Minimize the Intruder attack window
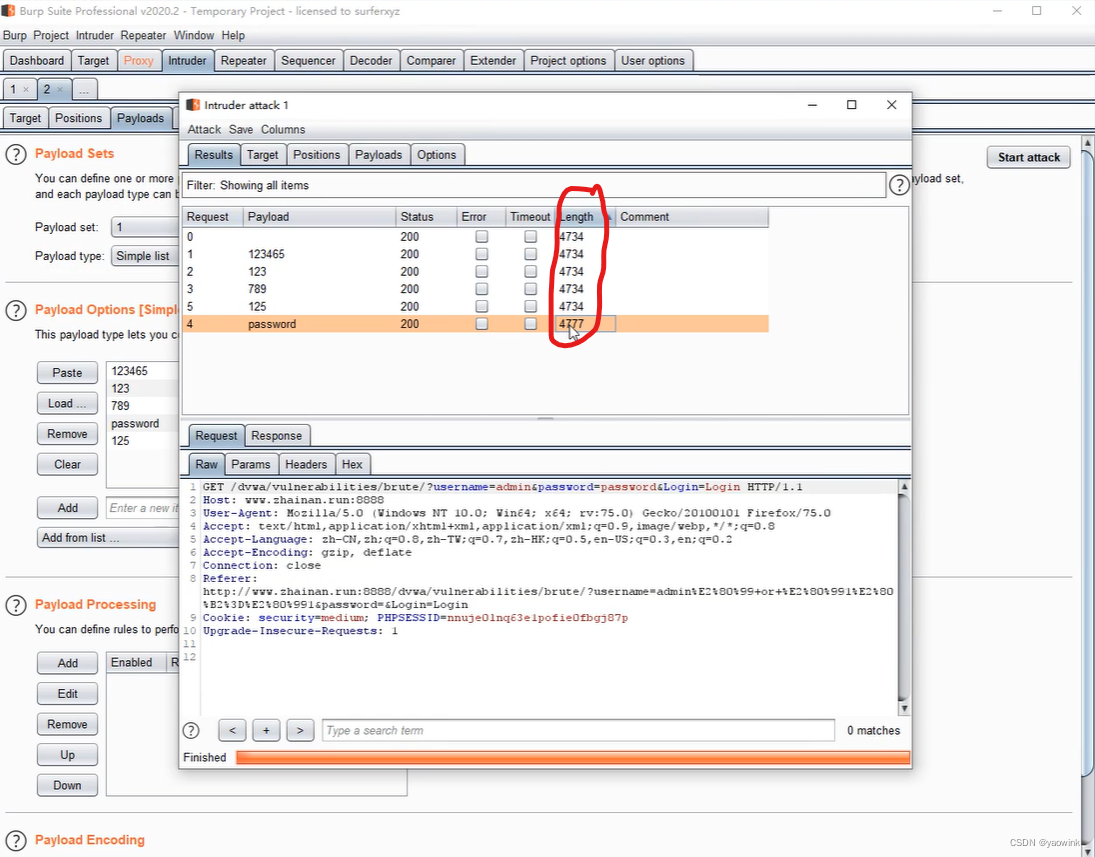This screenshot has height=857, width=1095. [812, 105]
